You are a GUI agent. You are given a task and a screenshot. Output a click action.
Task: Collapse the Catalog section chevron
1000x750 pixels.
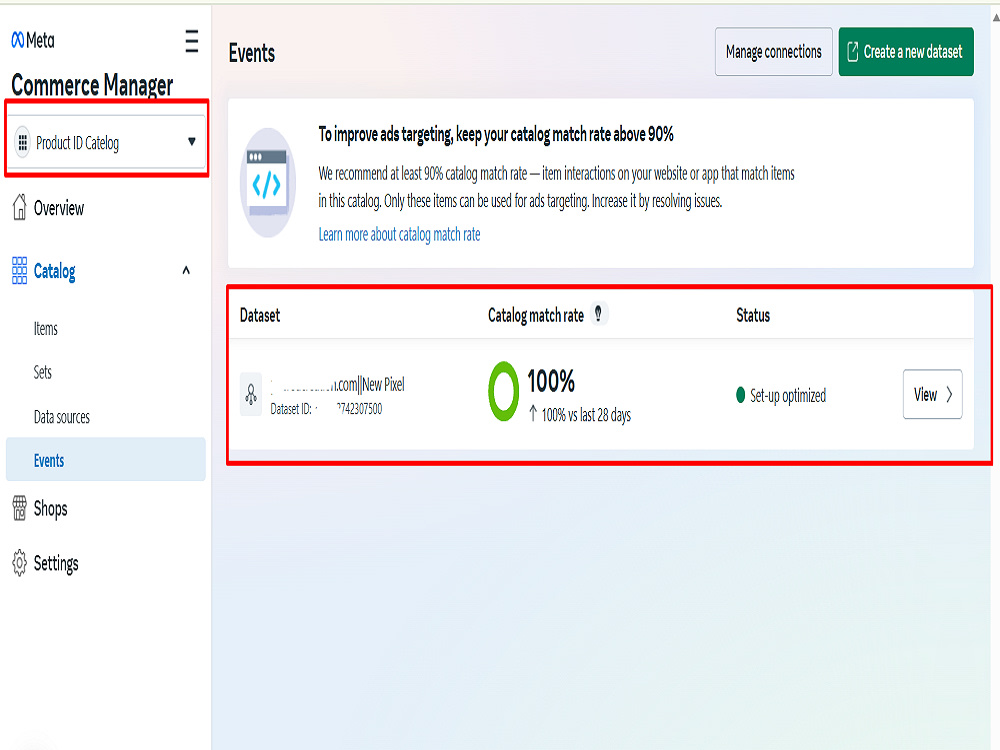click(186, 270)
